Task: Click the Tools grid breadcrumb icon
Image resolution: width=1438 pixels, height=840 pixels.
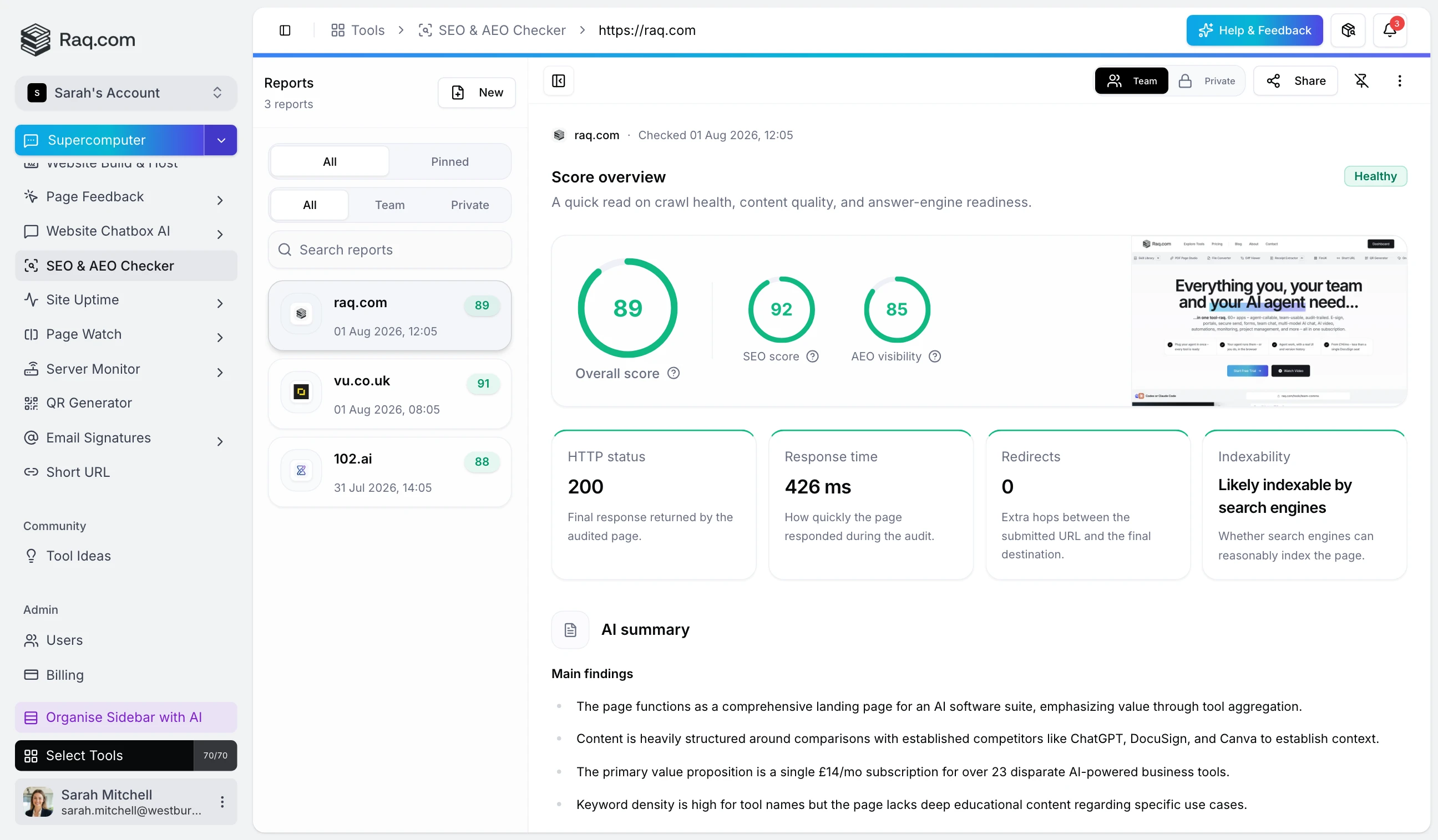Action: 338,30
